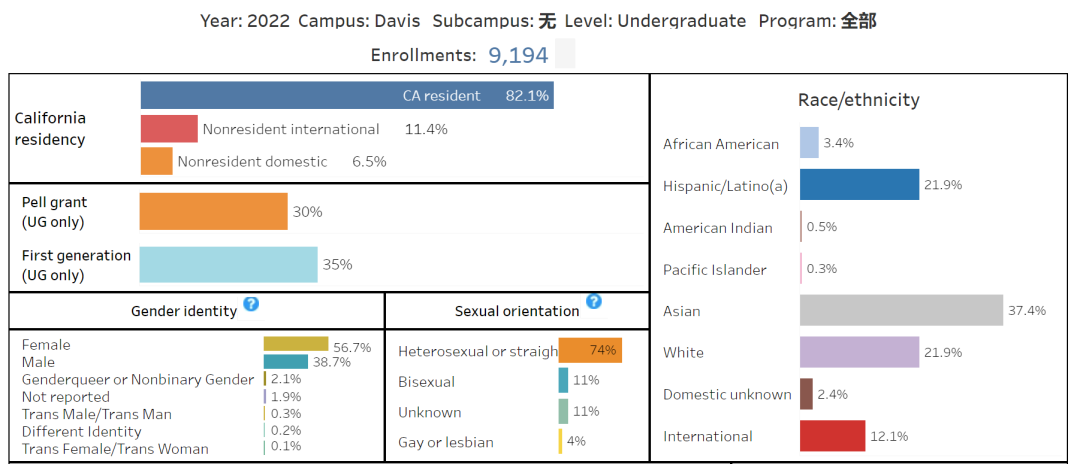
Task: Click the Nonresident domestic orange bar
Action: (156, 161)
